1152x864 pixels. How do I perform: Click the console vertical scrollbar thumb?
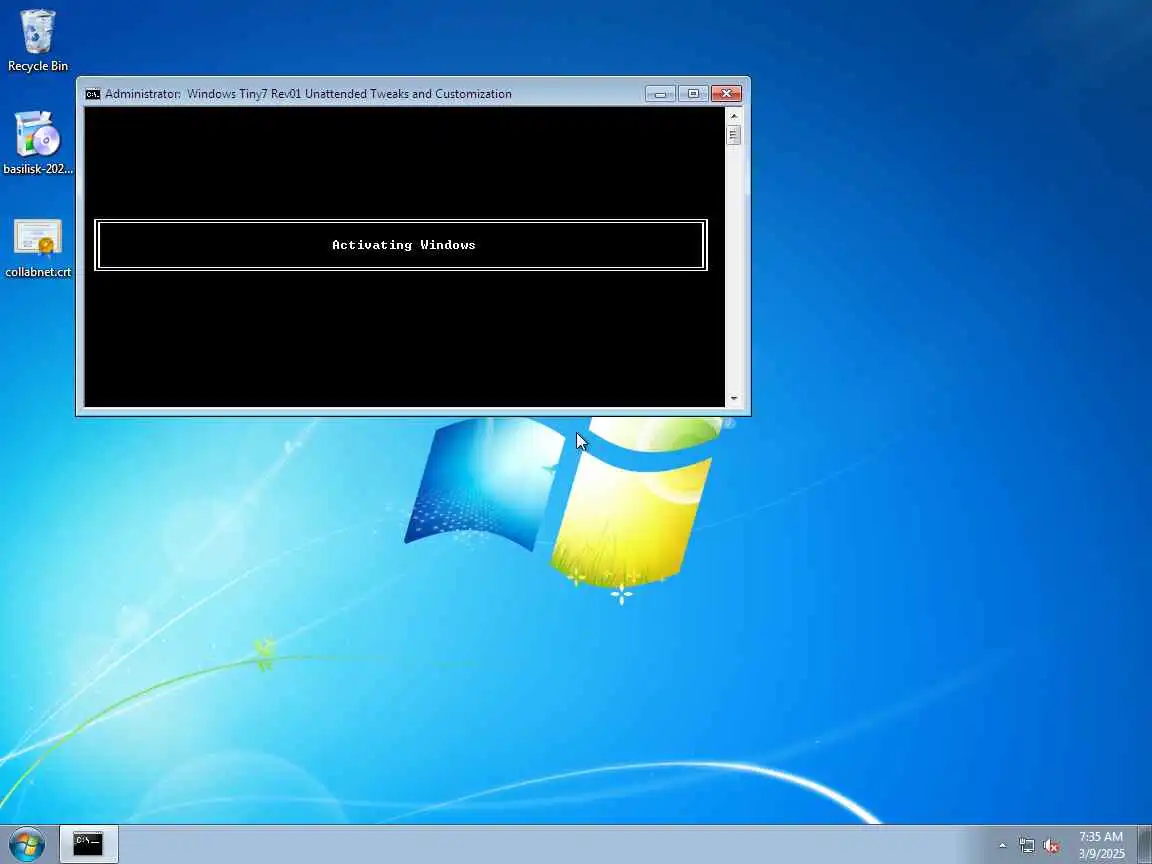click(x=733, y=135)
